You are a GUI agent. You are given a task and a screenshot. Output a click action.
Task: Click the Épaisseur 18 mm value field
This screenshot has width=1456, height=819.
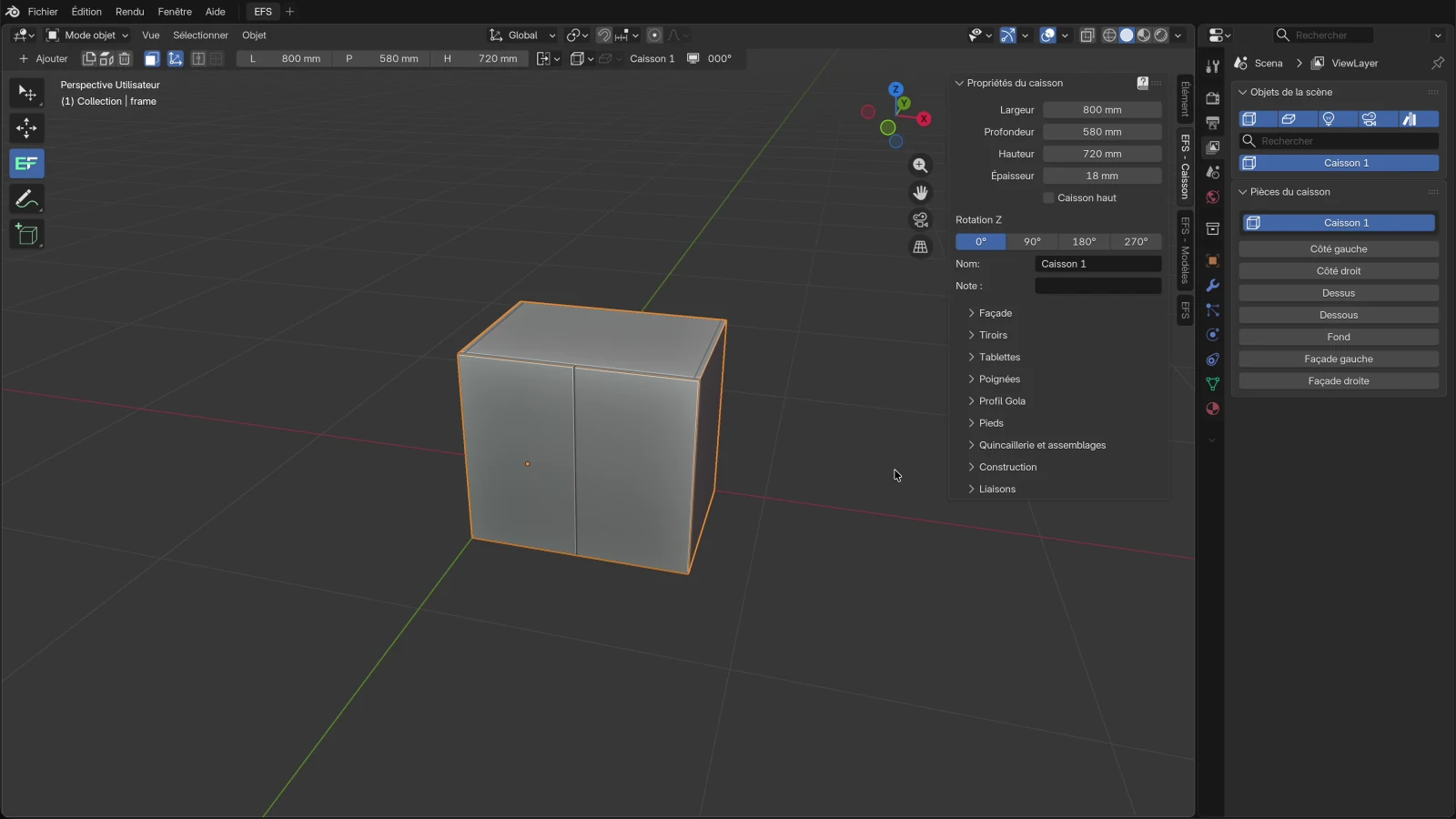point(1102,176)
